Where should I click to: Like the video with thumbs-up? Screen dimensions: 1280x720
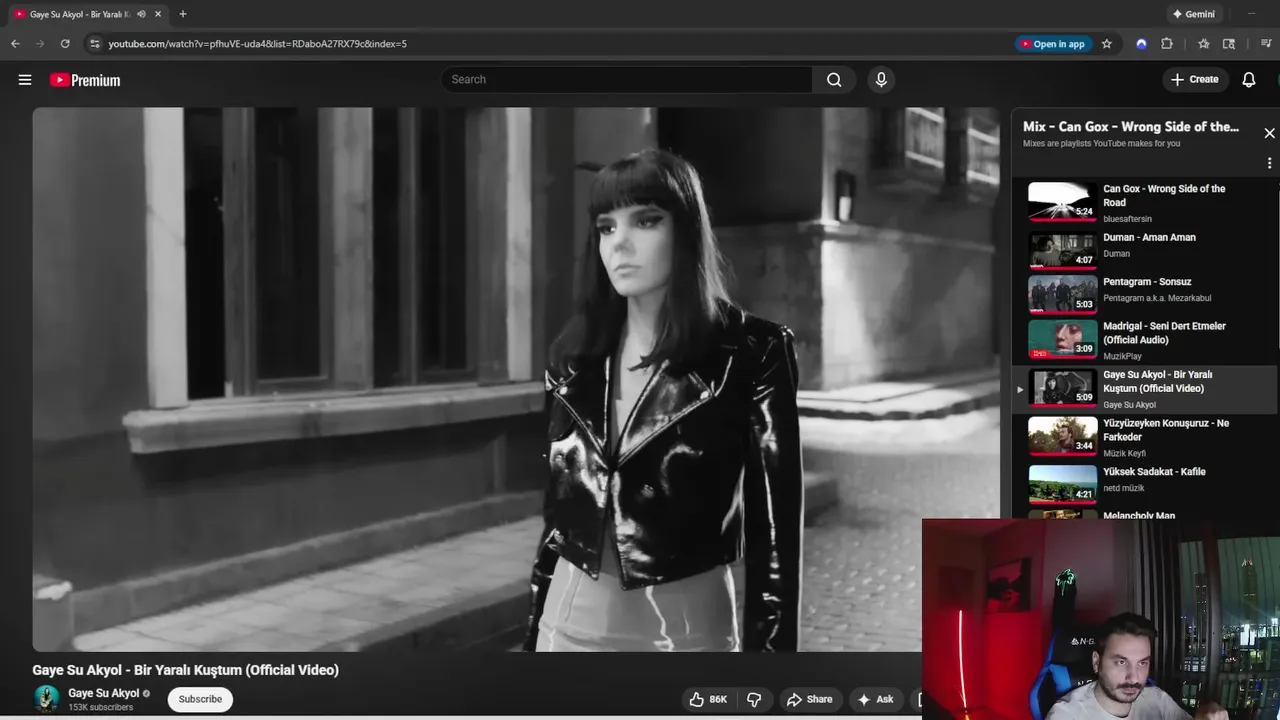pos(707,699)
